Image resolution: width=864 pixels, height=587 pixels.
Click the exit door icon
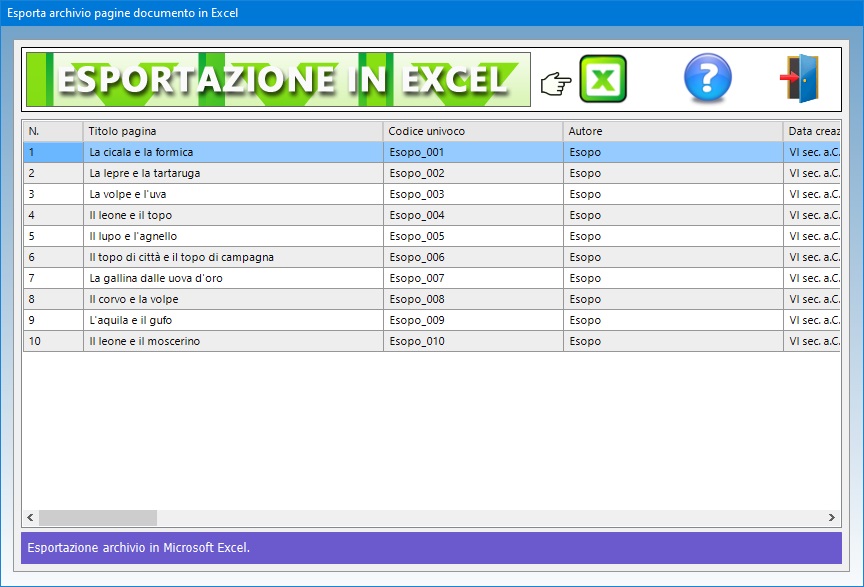click(800, 80)
